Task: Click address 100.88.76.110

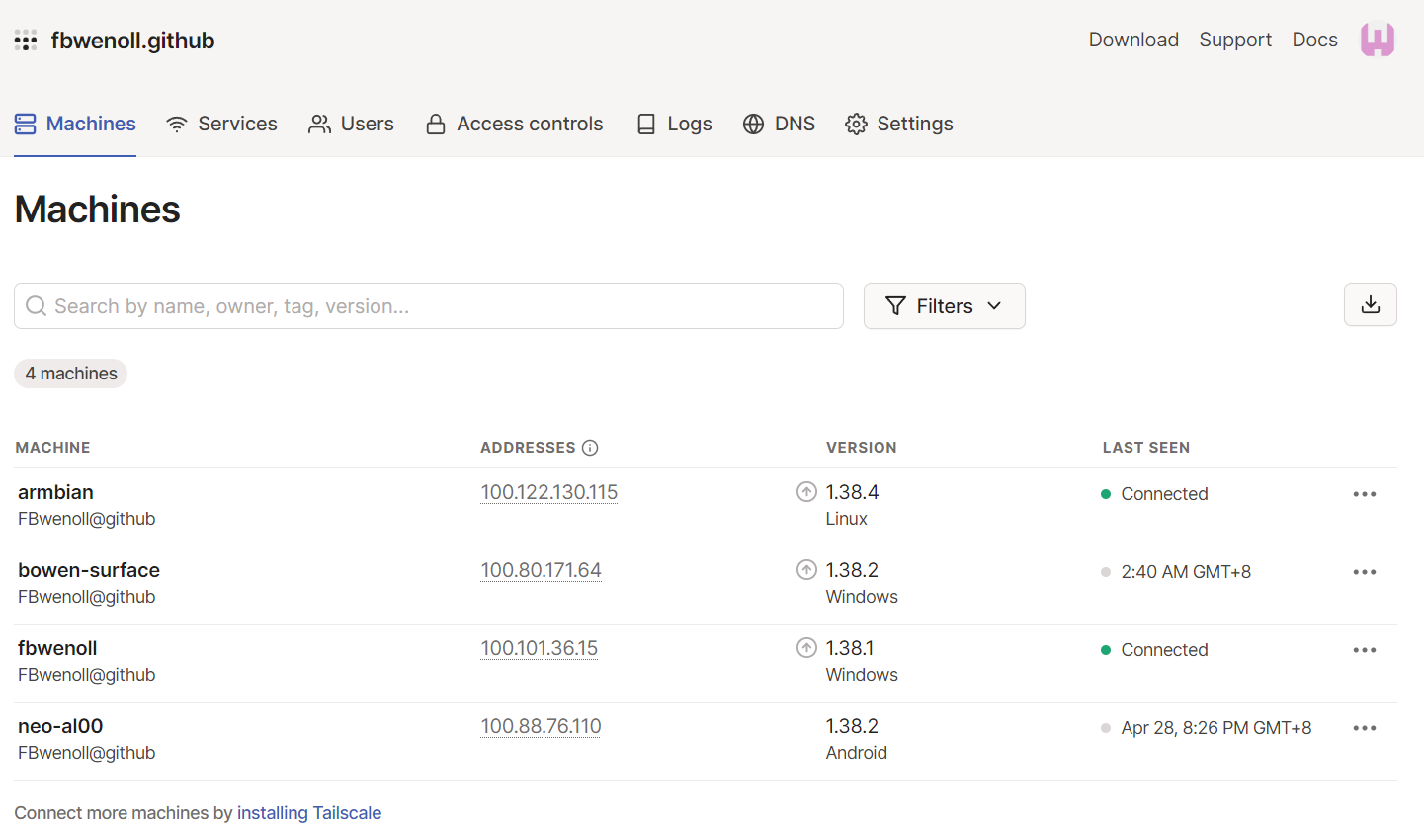Action: click(x=541, y=726)
